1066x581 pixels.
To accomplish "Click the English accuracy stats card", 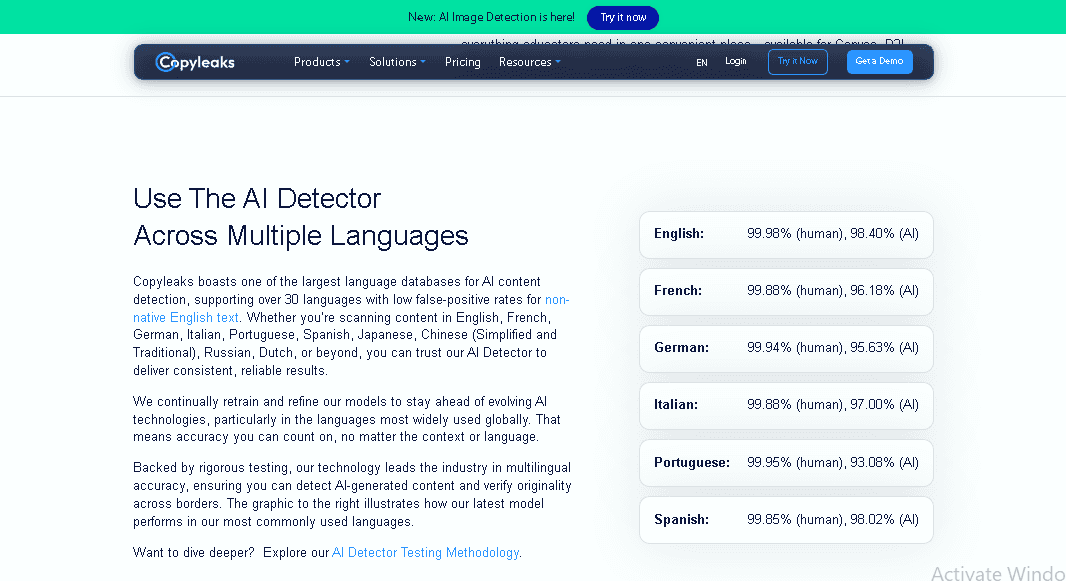I will [786, 234].
